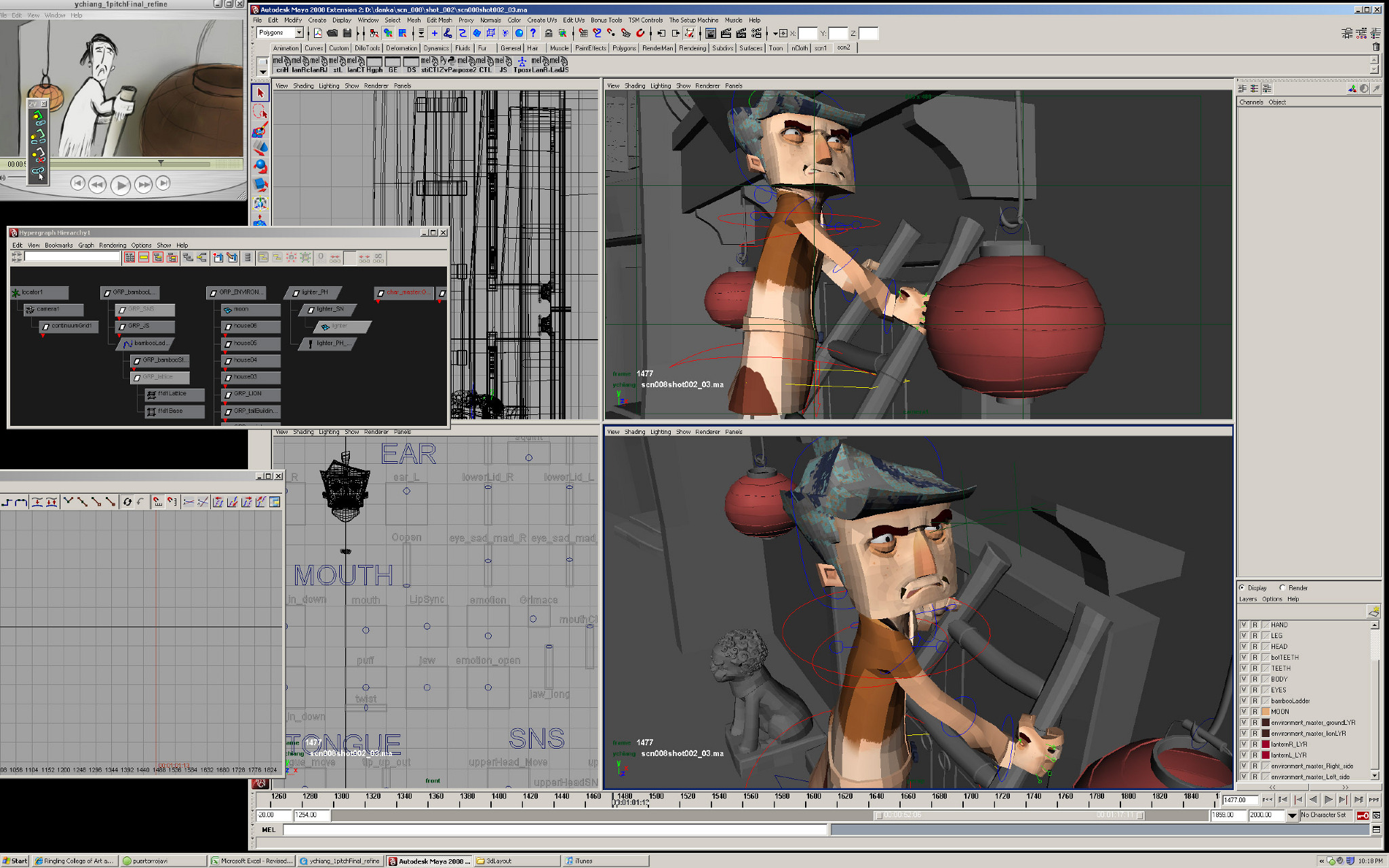Play the QuickTime movie
1389x868 pixels.
coord(120,184)
